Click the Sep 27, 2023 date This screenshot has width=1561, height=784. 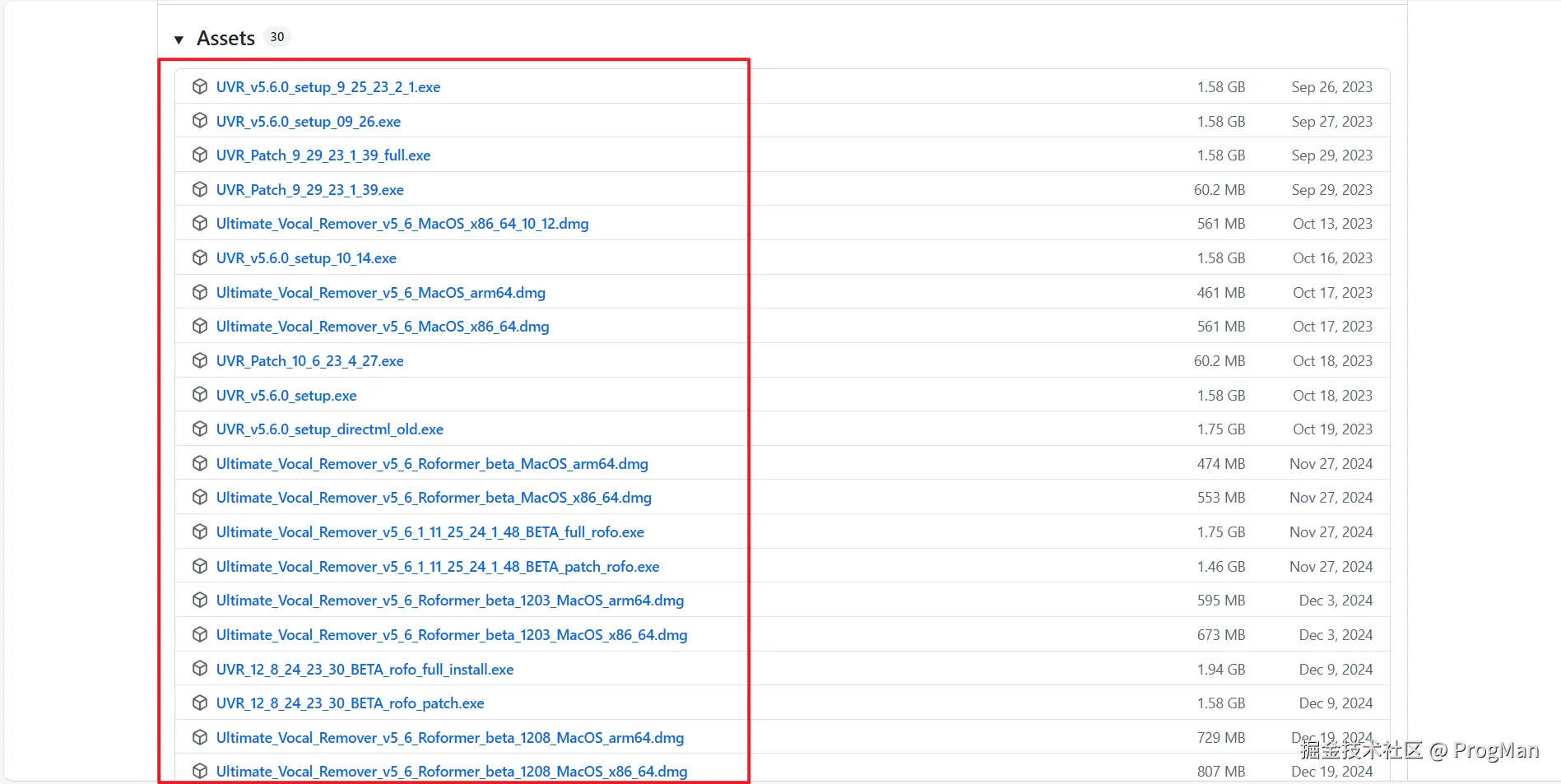pyautogui.click(x=1332, y=122)
